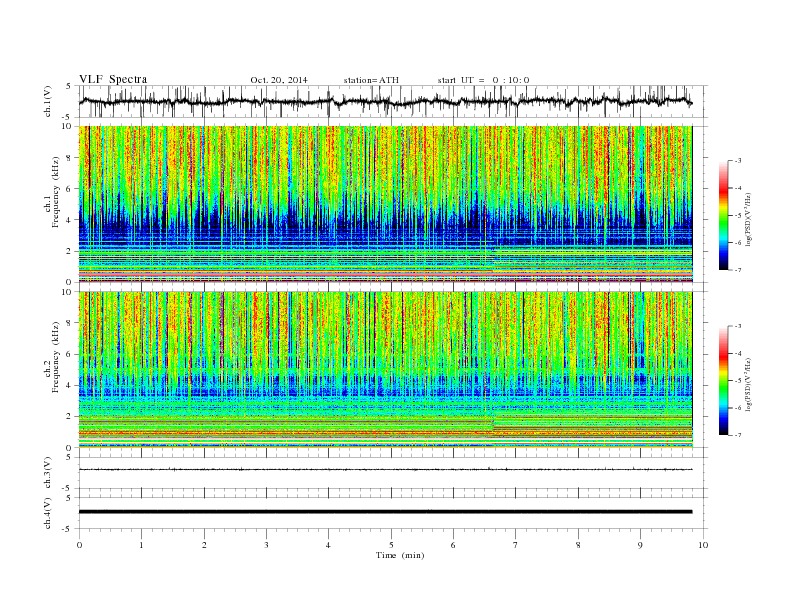Click the ch.2 "Frequency (kHz)" axis label
Screen dimensions: 792x612
click(56, 358)
